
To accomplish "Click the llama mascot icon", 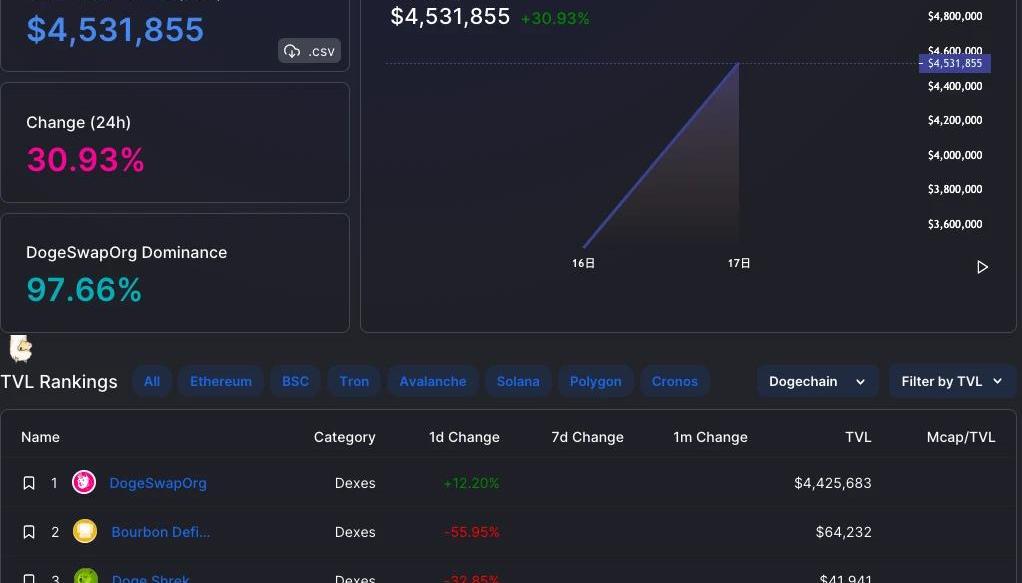I will pyautogui.click(x=21, y=348).
